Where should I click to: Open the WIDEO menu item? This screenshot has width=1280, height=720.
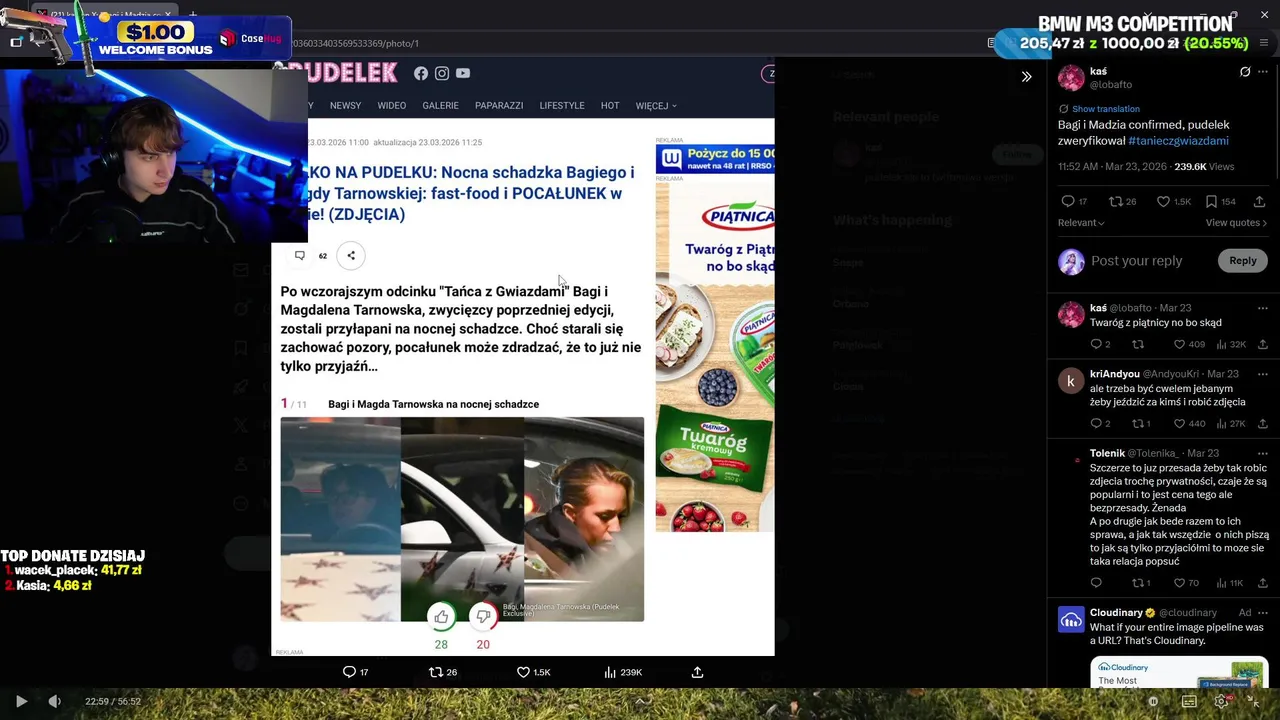(392, 105)
